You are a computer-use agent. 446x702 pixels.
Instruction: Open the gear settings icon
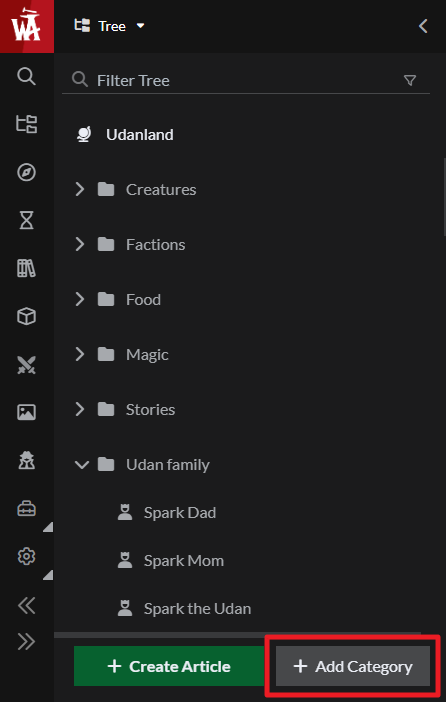[26, 556]
